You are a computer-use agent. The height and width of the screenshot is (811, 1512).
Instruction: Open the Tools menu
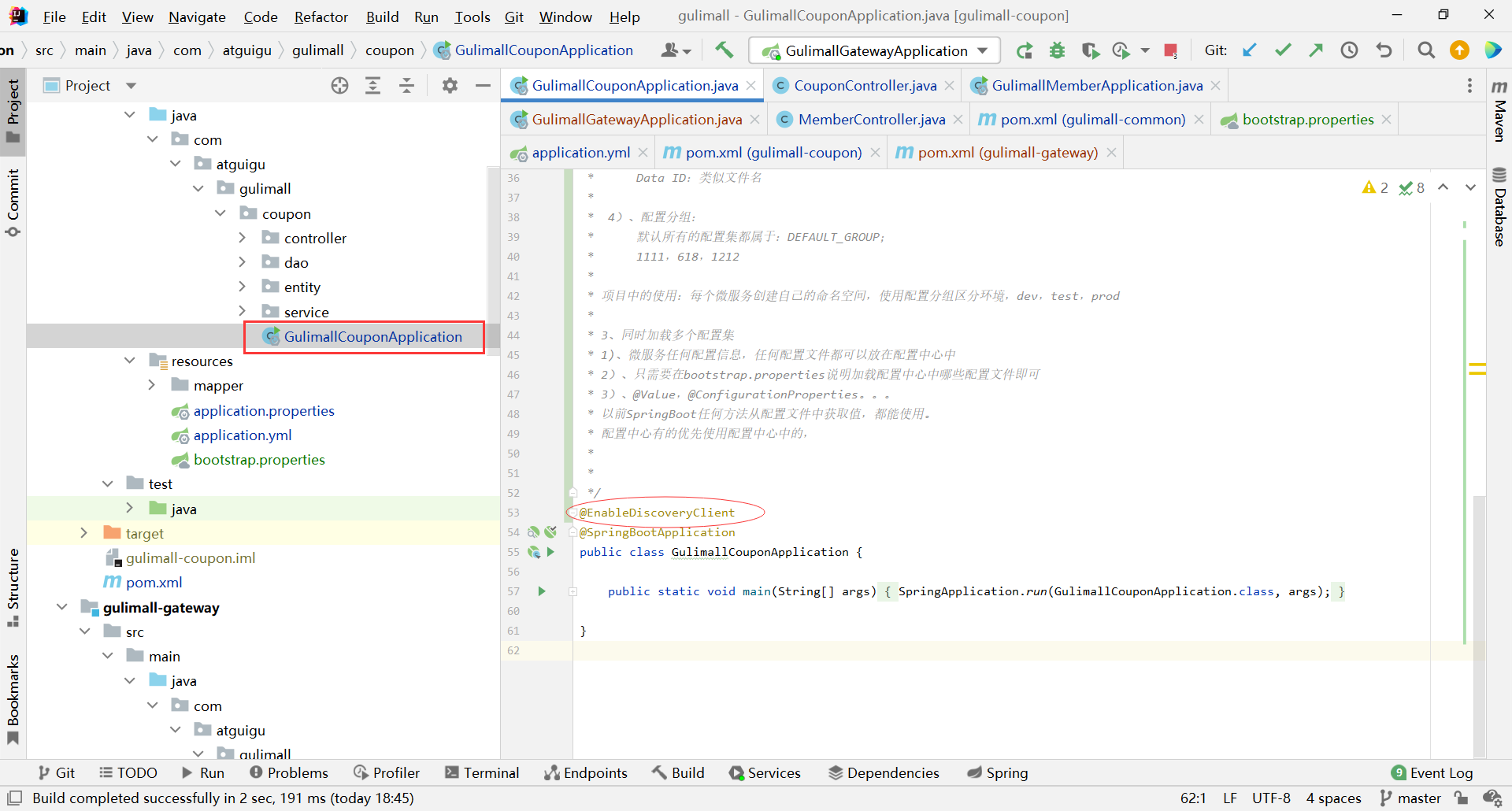pyautogui.click(x=472, y=17)
